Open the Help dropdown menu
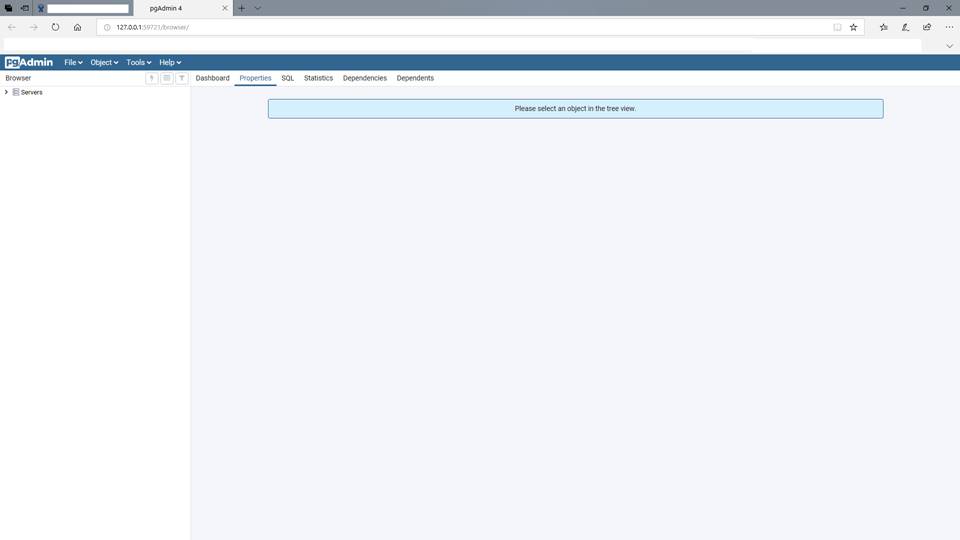 point(170,62)
